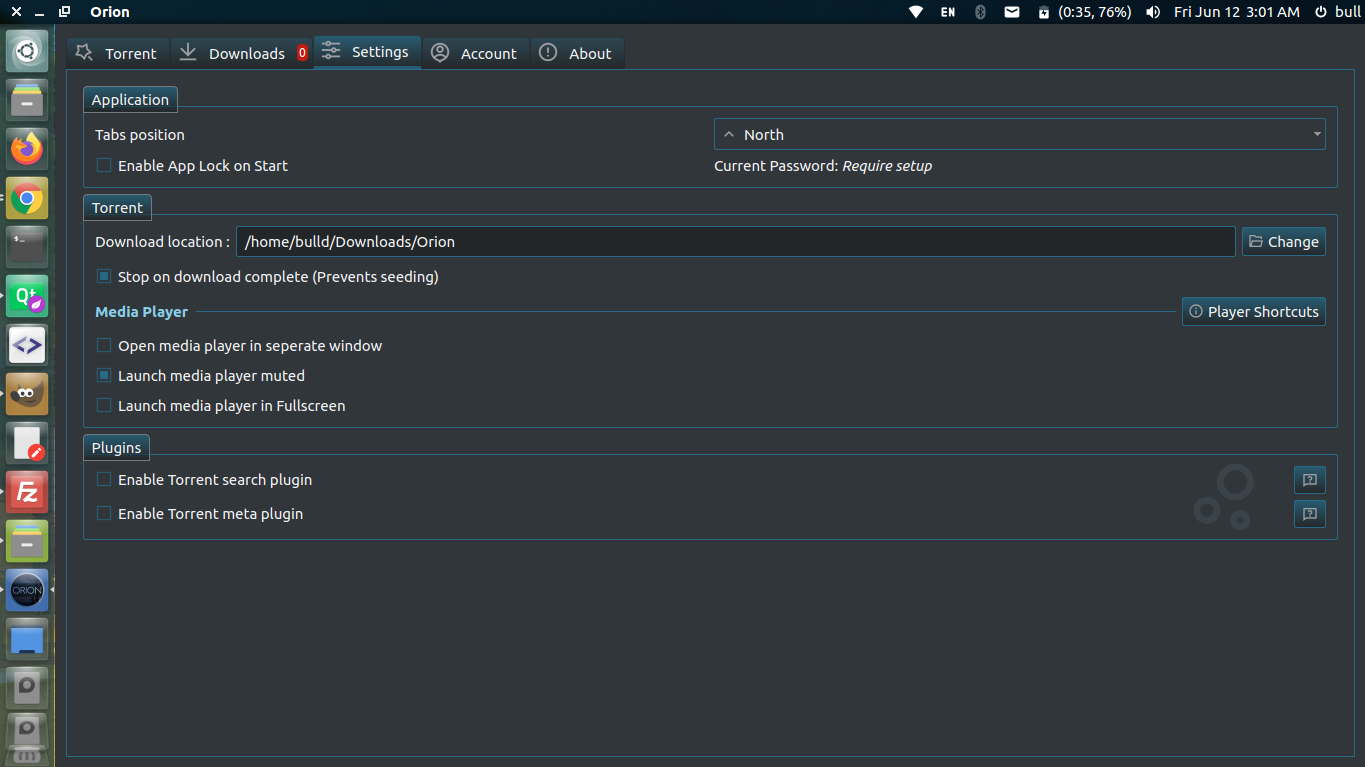Open Player Shortcuts
Viewport: 1365px width, 767px height.
pyautogui.click(x=1253, y=311)
